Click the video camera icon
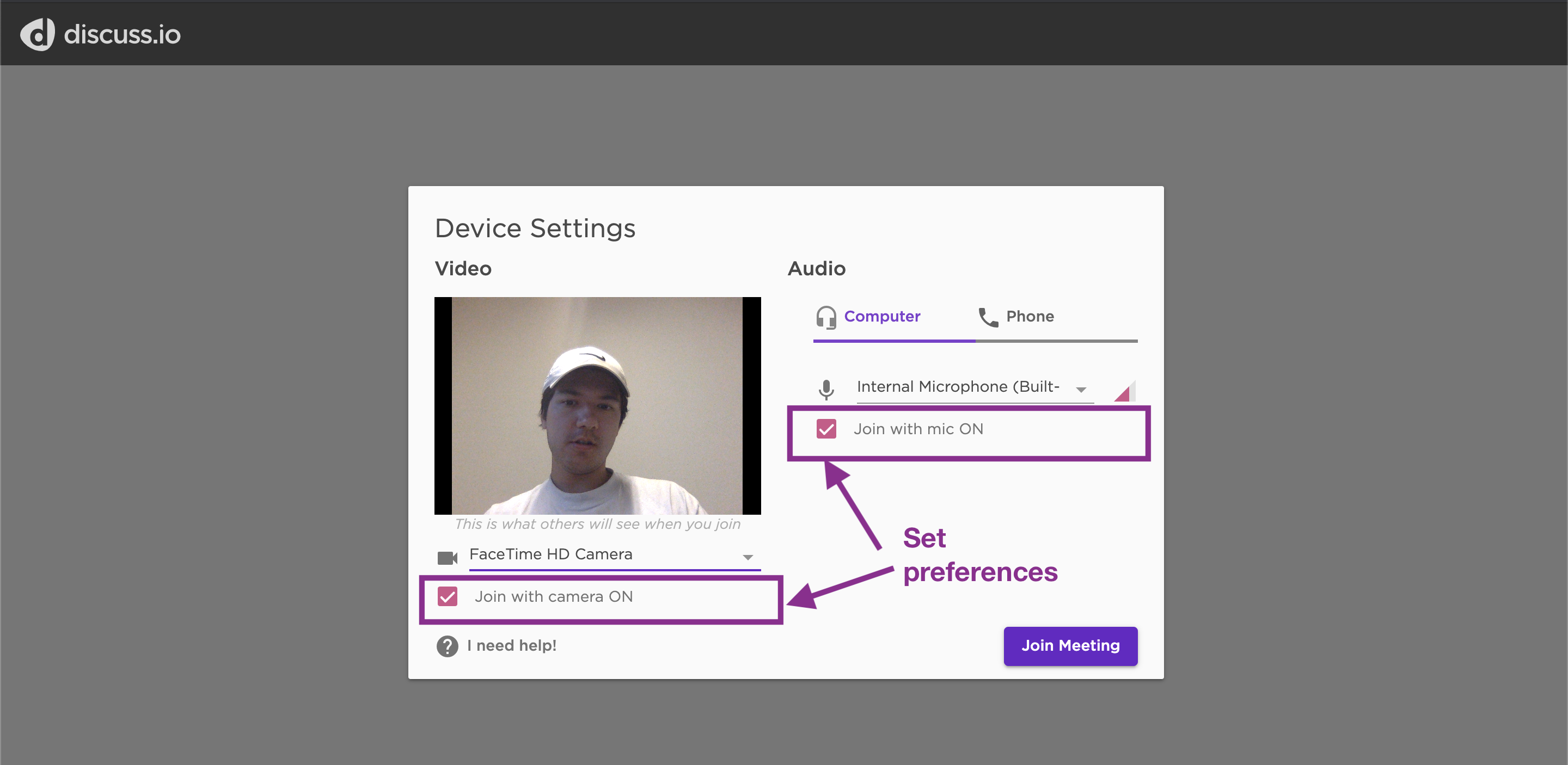The width and height of the screenshot is (1568, 765). tap(448, 558)
